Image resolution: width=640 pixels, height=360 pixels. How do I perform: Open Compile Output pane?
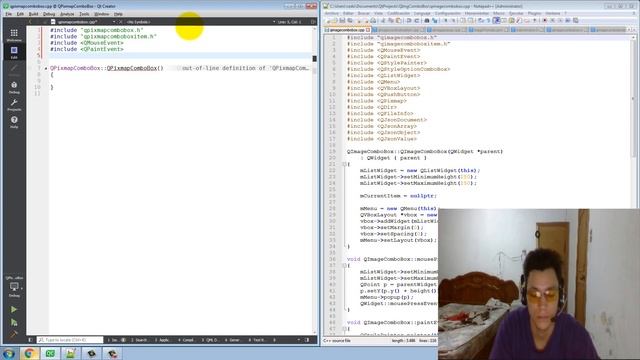186,340
